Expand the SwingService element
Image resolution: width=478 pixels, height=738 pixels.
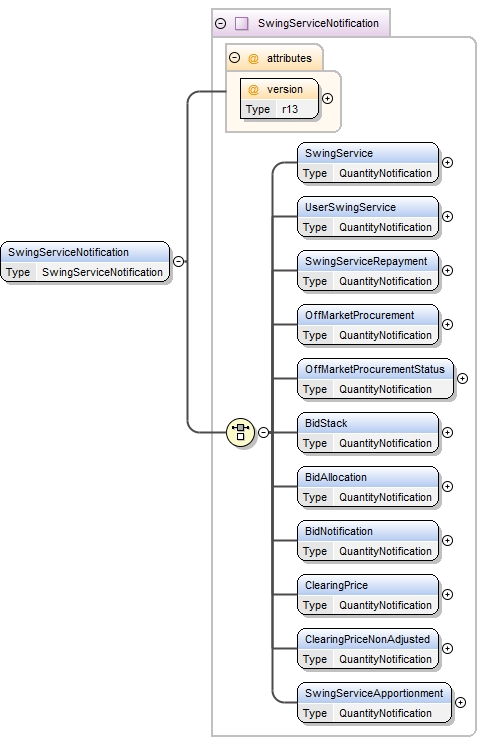coord(447,162)
